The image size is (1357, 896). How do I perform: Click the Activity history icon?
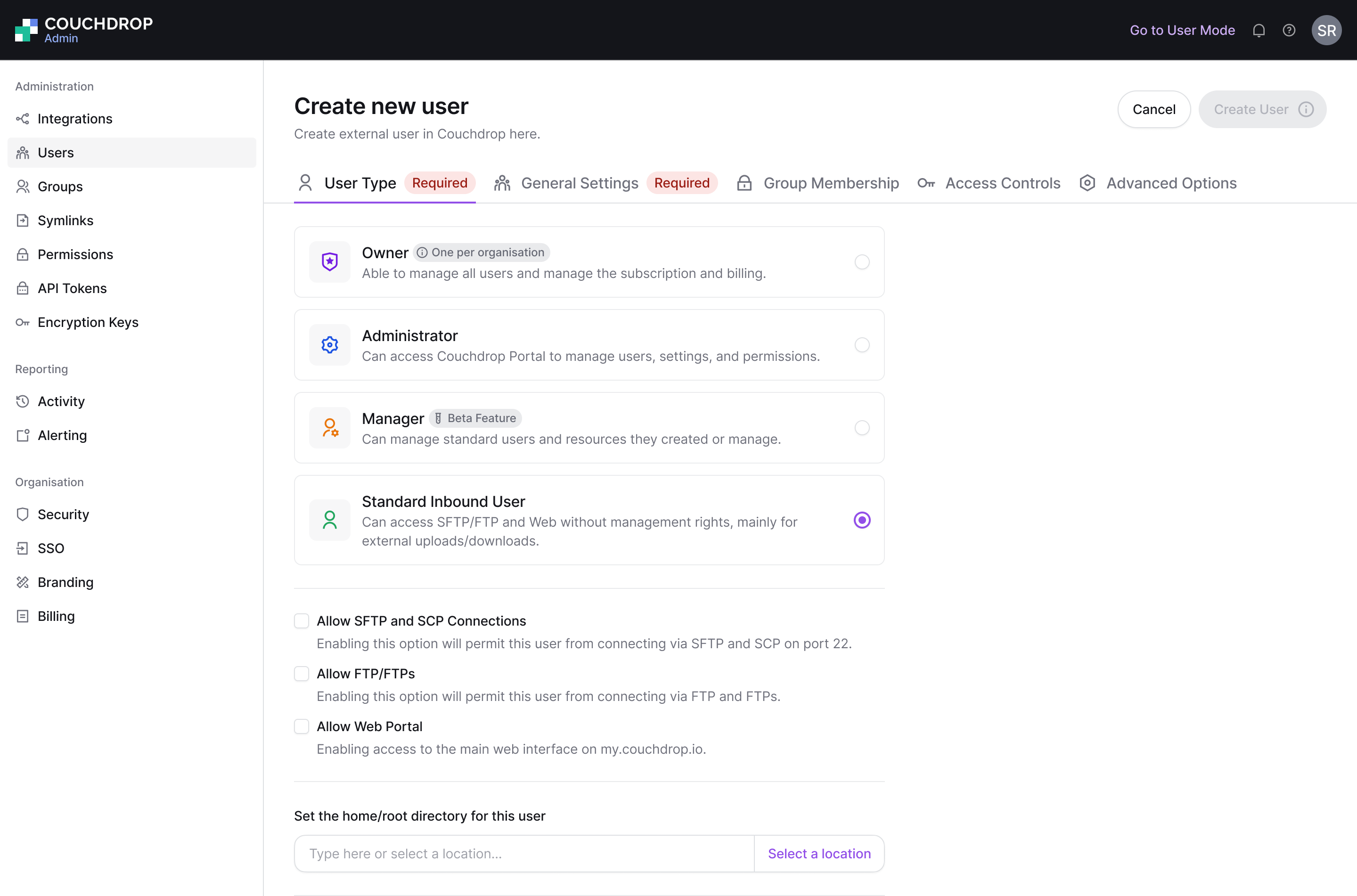click(22, 401)
